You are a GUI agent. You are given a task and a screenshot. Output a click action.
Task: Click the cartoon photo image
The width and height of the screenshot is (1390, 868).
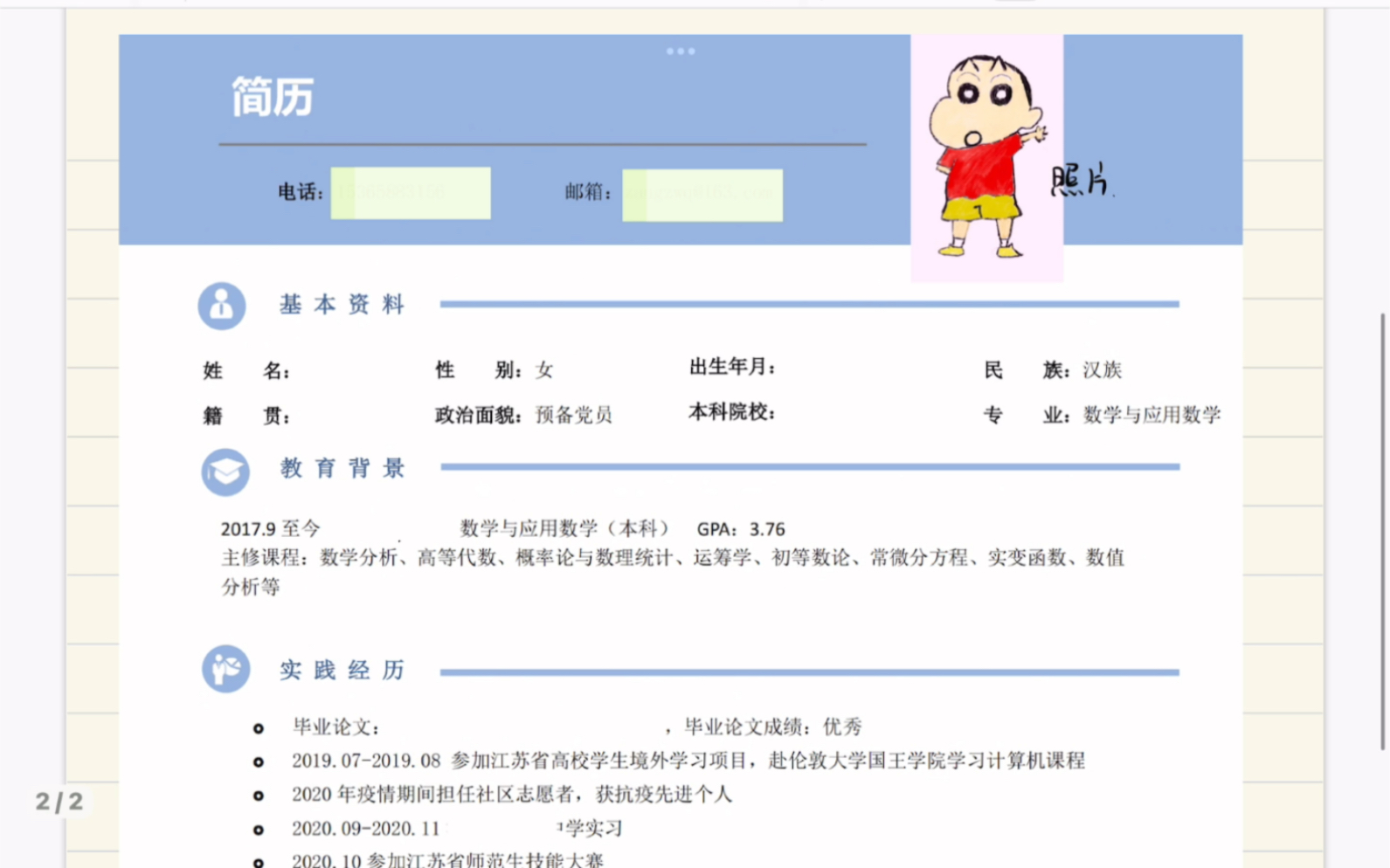tap(987, 158)
